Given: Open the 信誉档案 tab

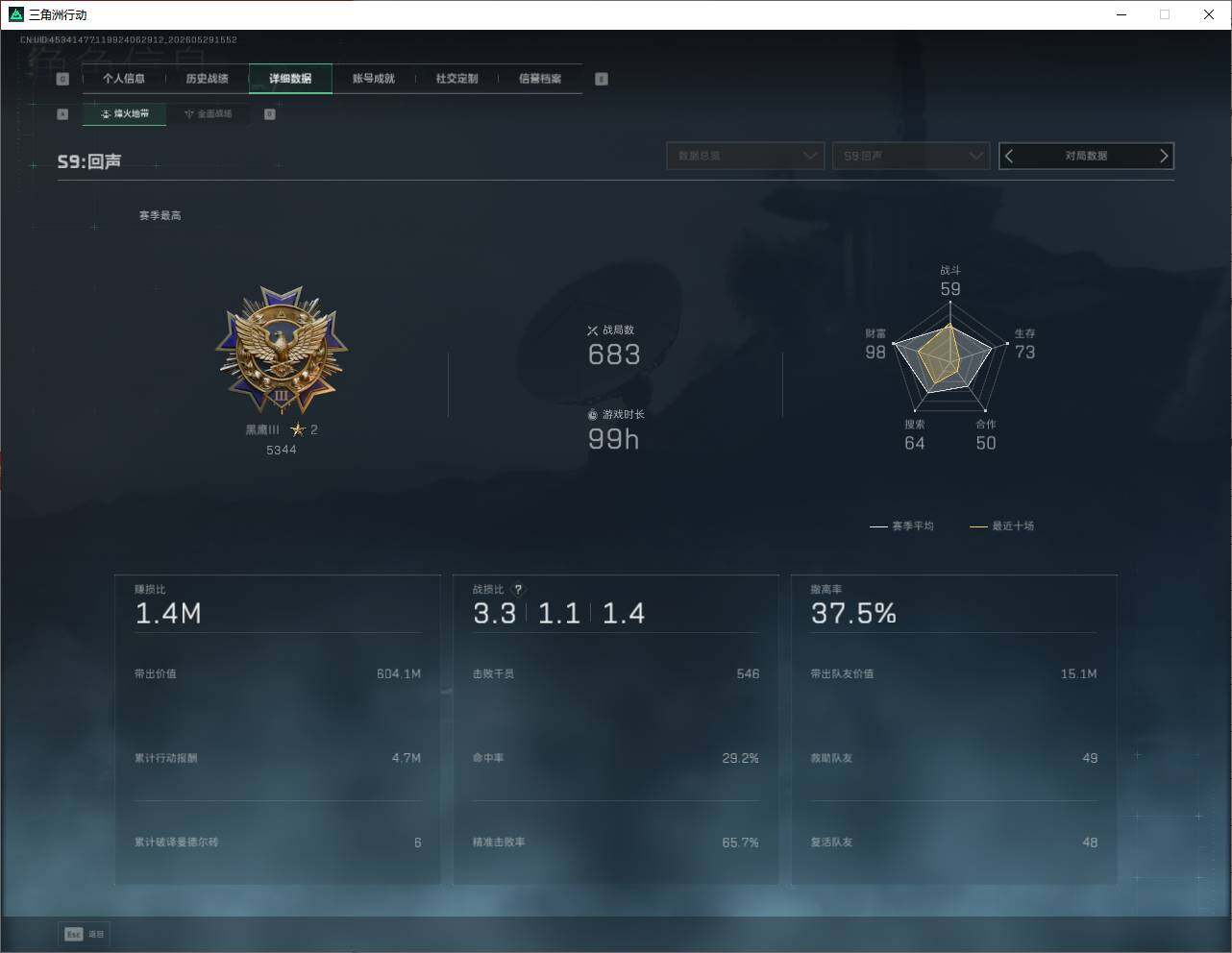Looking at the screenshot, I should pos(540,79).
